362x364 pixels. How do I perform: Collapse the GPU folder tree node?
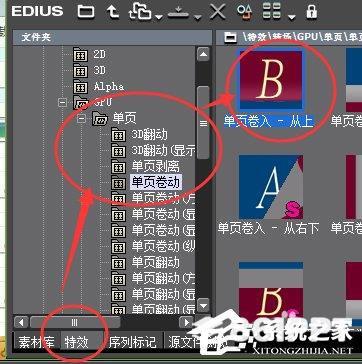pyautogui.click(x=62, y=102)
